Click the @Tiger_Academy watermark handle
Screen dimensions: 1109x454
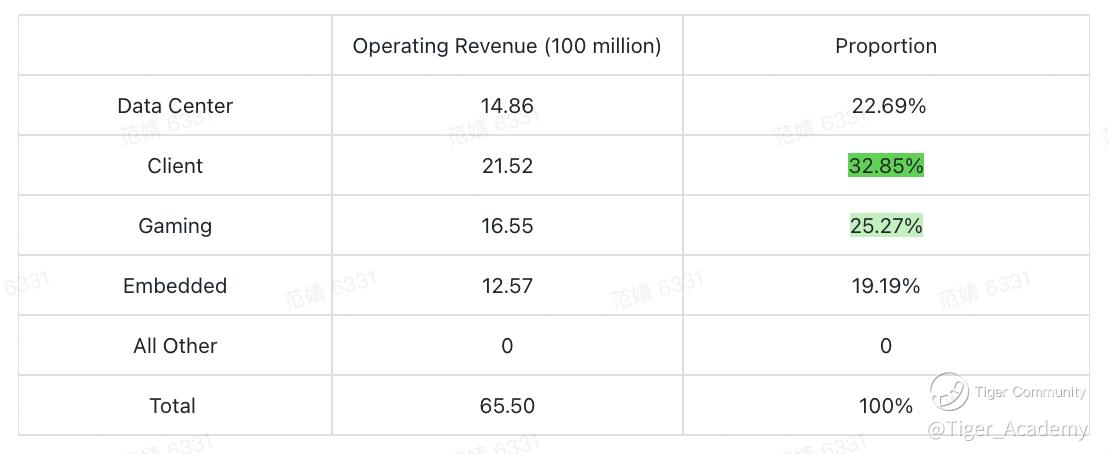coord(1008,429)
